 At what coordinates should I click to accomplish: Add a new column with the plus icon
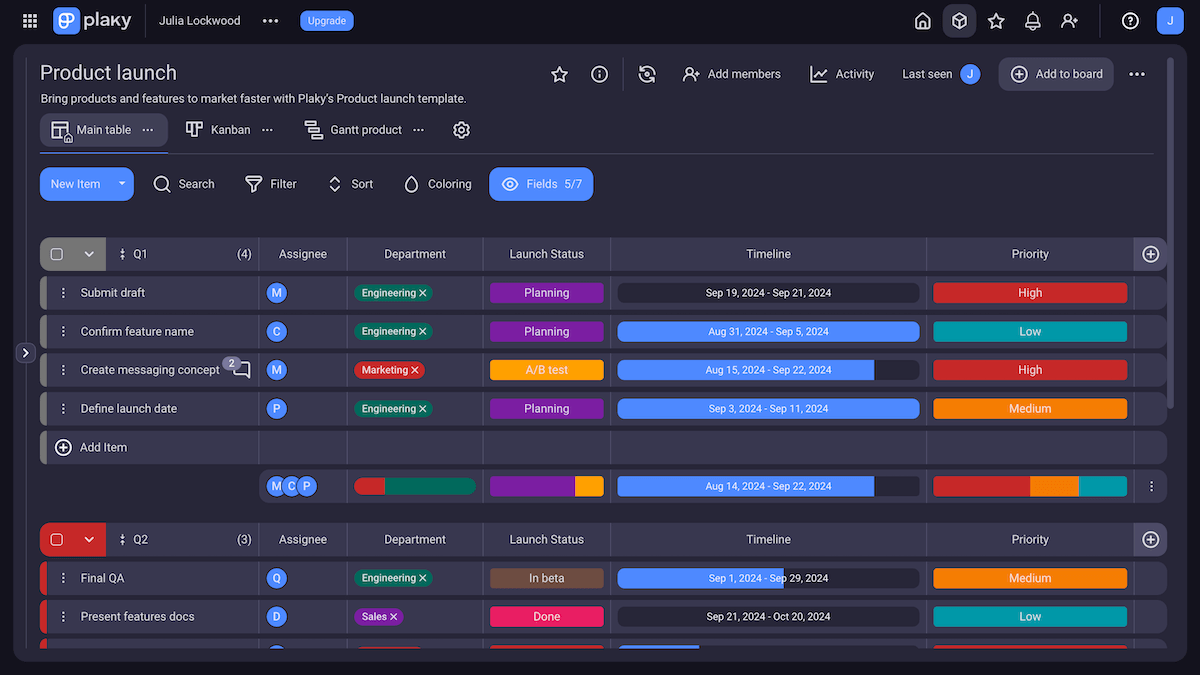click(1150, 254)
